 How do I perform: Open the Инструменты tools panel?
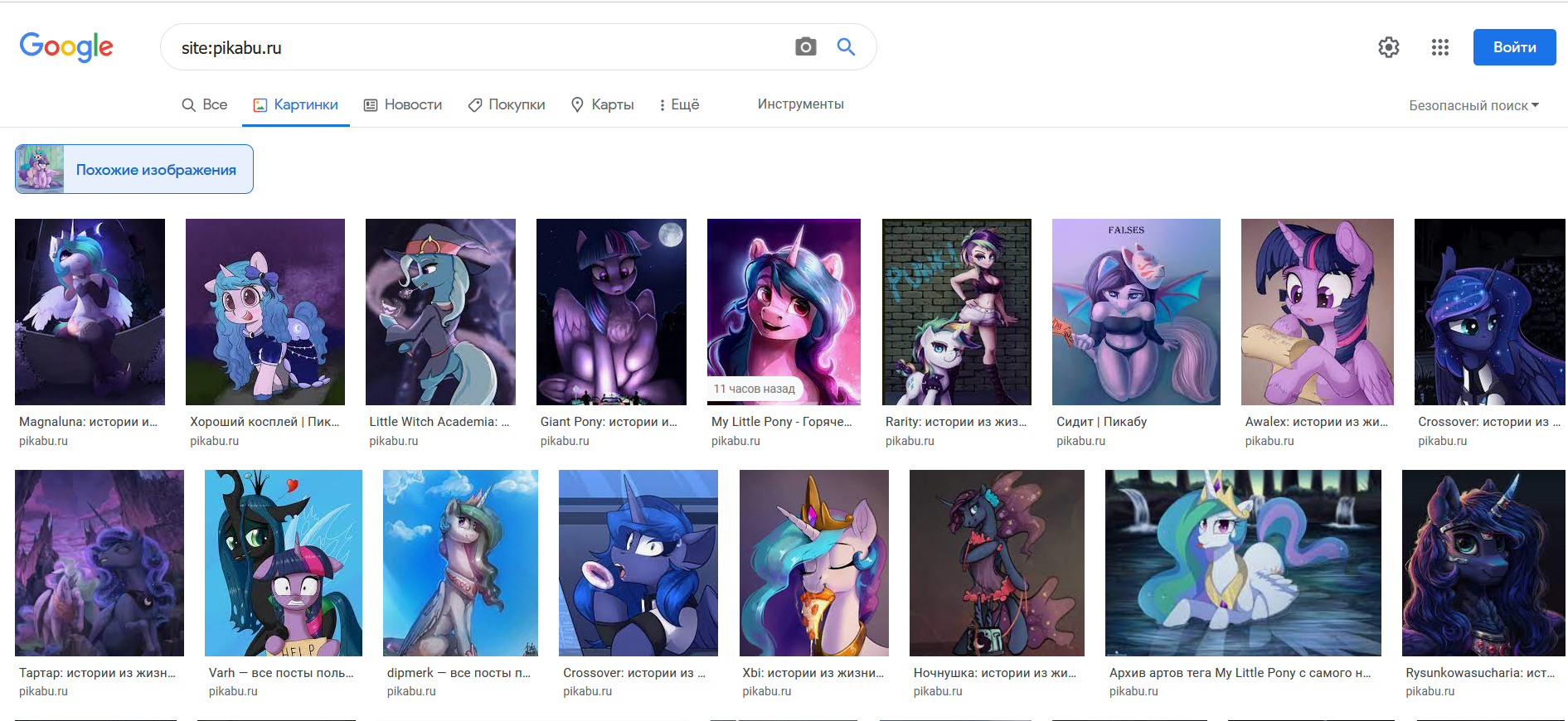tap(800, 104)
